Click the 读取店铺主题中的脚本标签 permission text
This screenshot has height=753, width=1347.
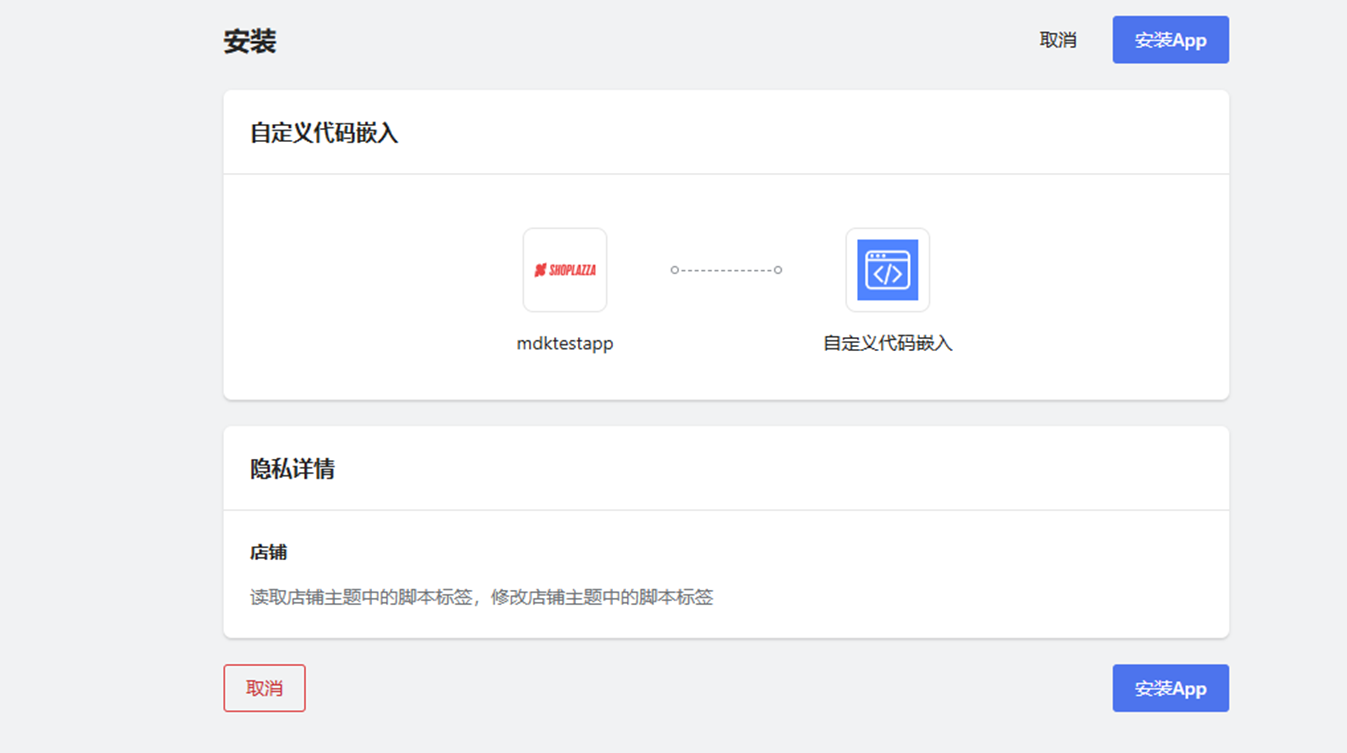pyautogui.click(x=360, y=598)
